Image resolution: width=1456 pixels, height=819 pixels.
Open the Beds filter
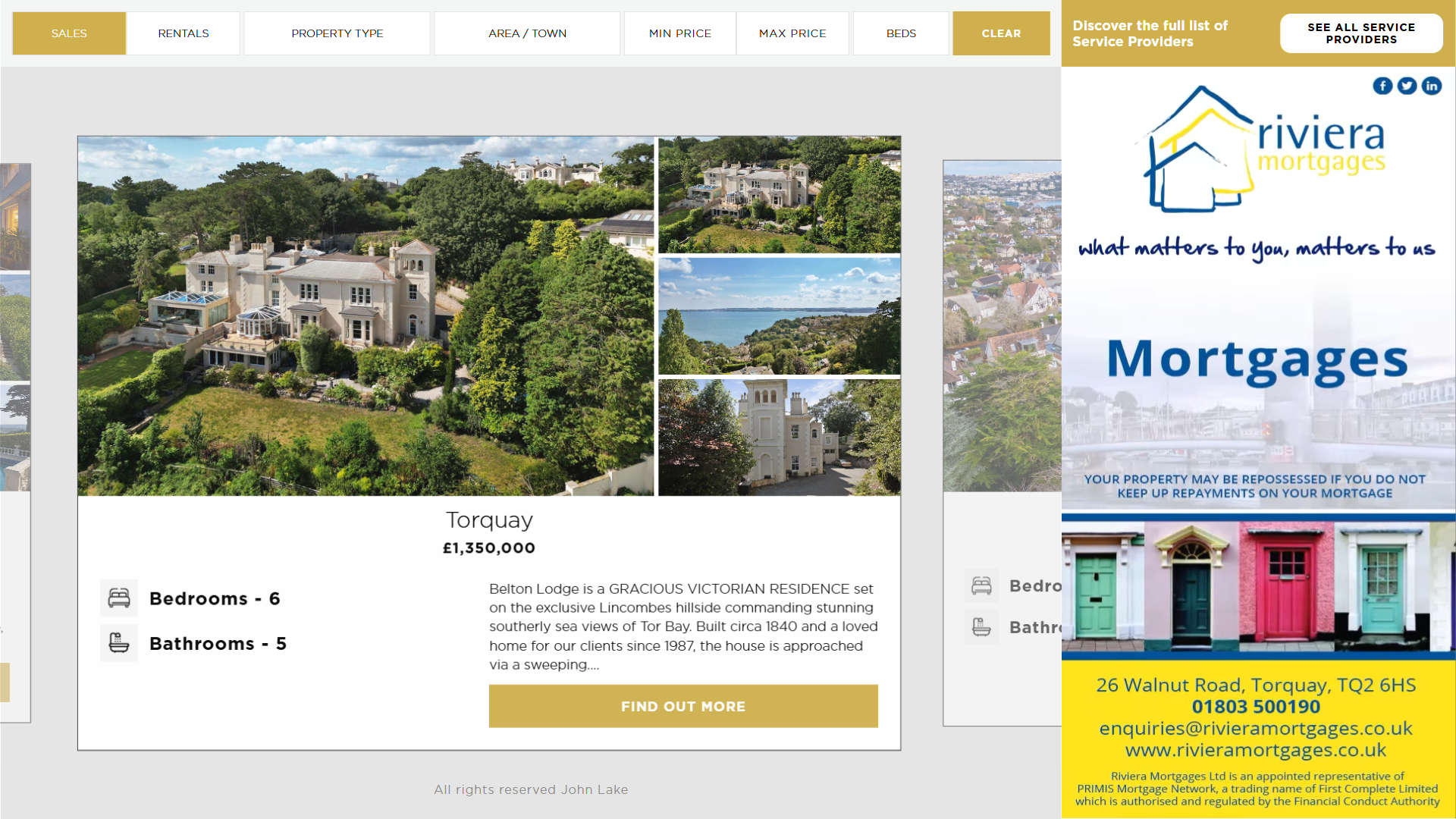point(901,33)
